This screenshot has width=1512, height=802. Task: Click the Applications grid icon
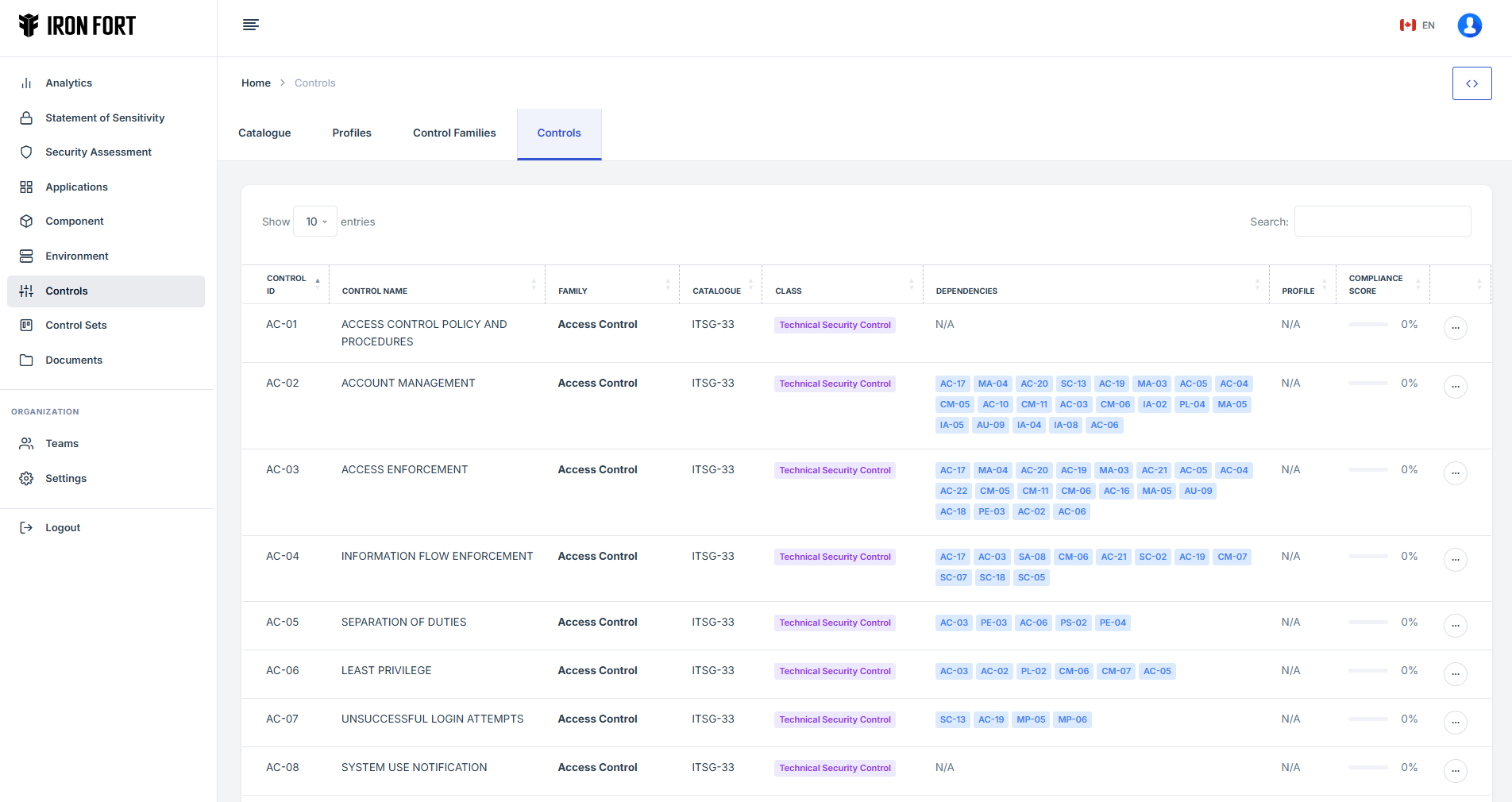click(26, 187)
